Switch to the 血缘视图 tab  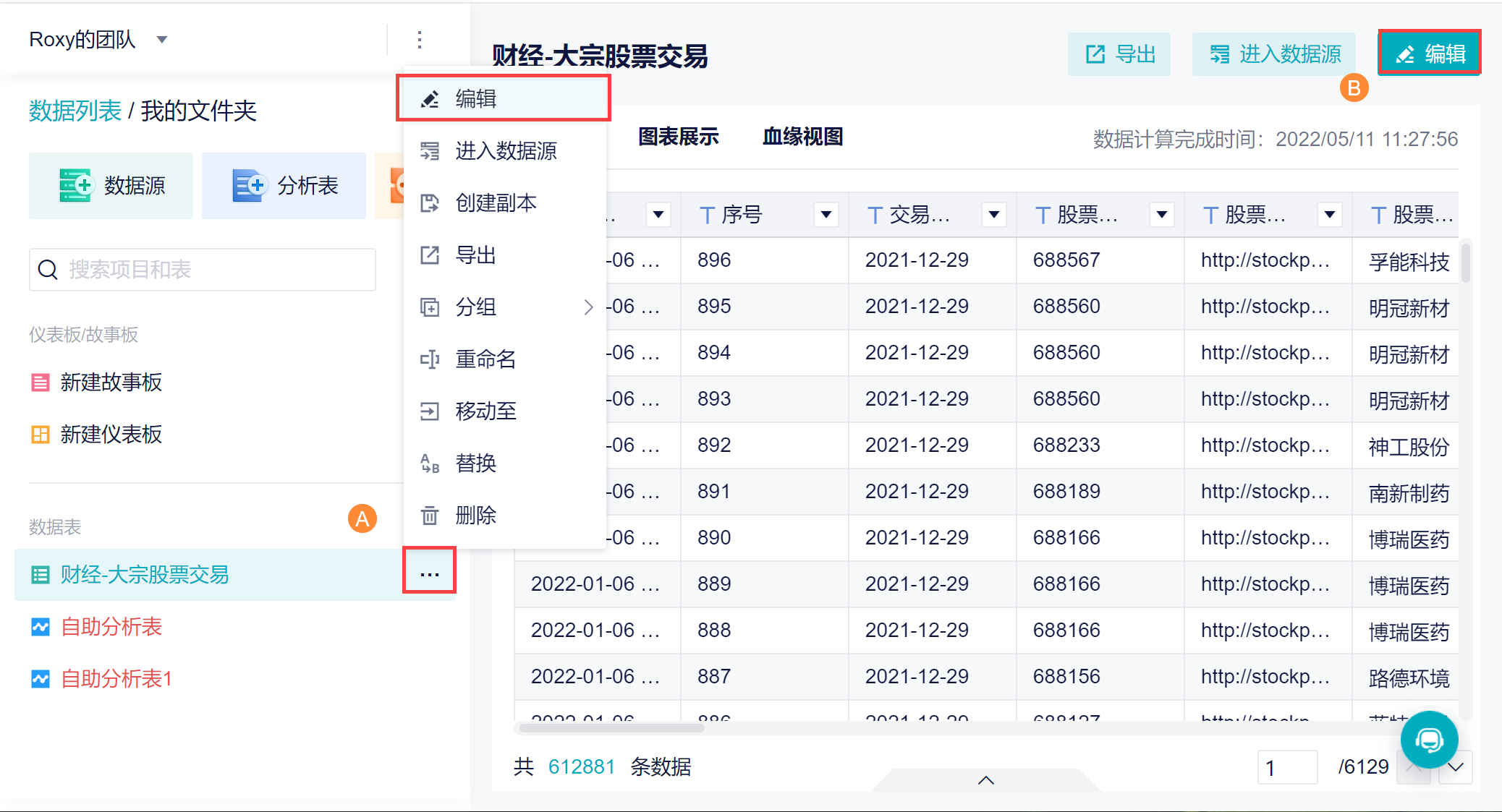[802, 137]
